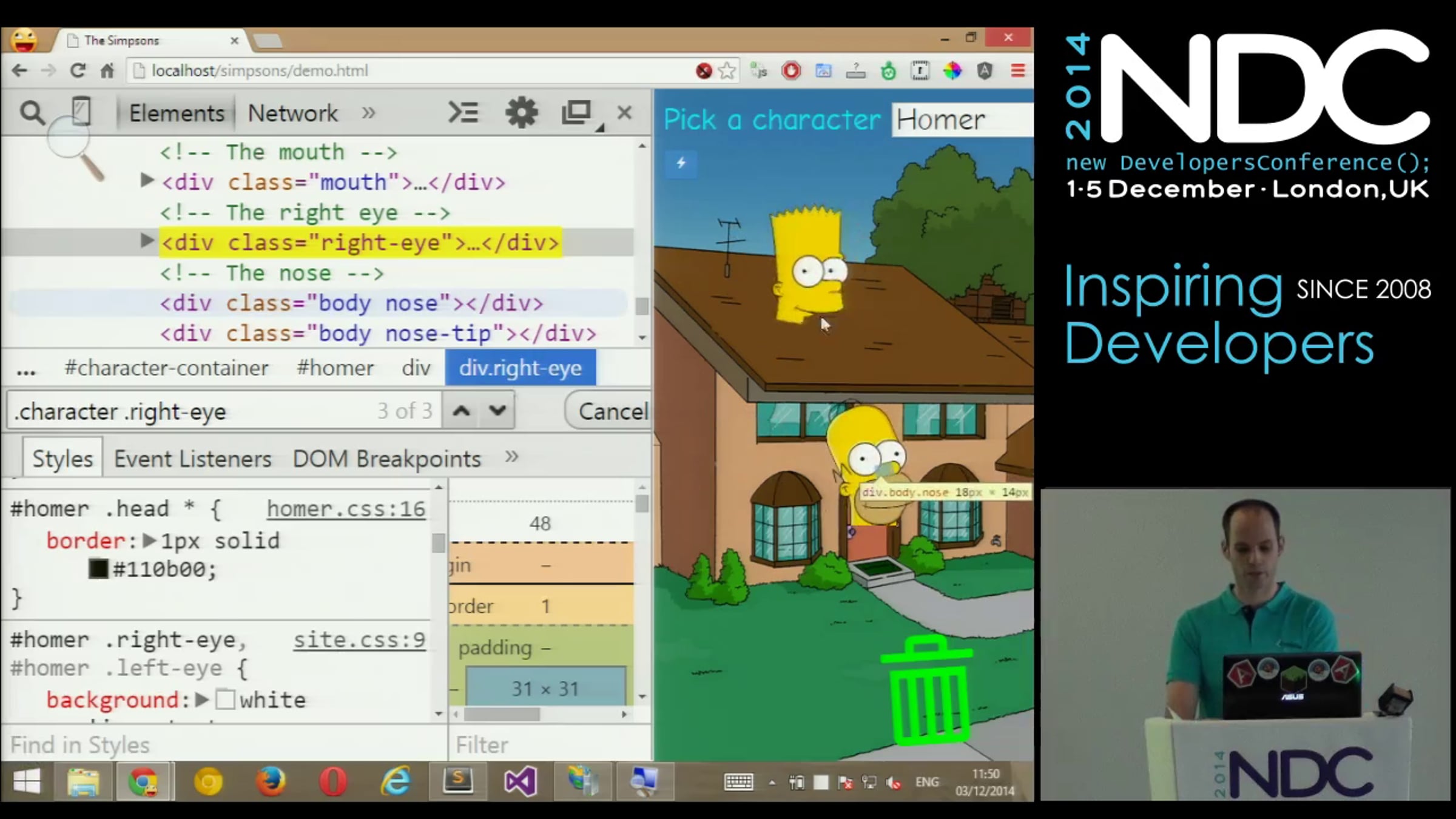Show more sidebar tabs chevron after DOM Breakpoints
Viewport: 1456px width, 819px height.
pos(511,457)
